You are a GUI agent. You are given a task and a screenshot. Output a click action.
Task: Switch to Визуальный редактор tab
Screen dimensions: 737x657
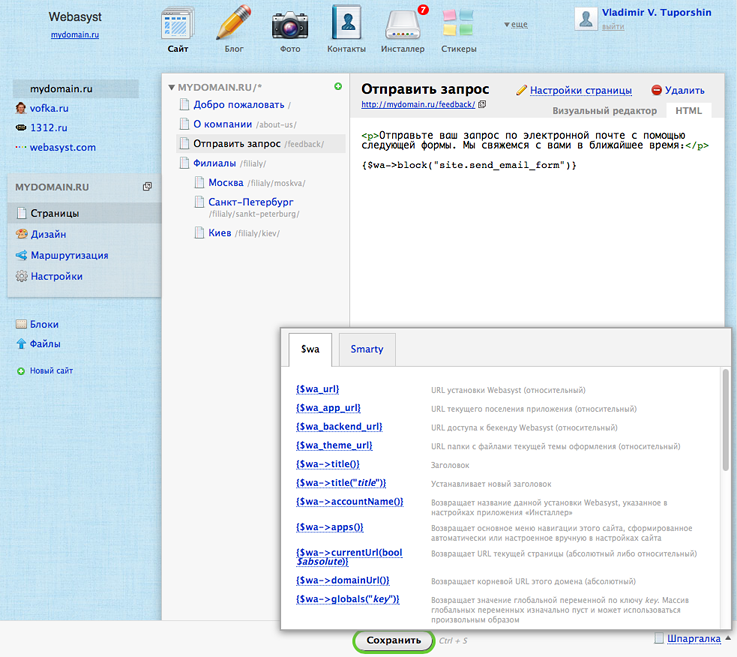(604, 111)
